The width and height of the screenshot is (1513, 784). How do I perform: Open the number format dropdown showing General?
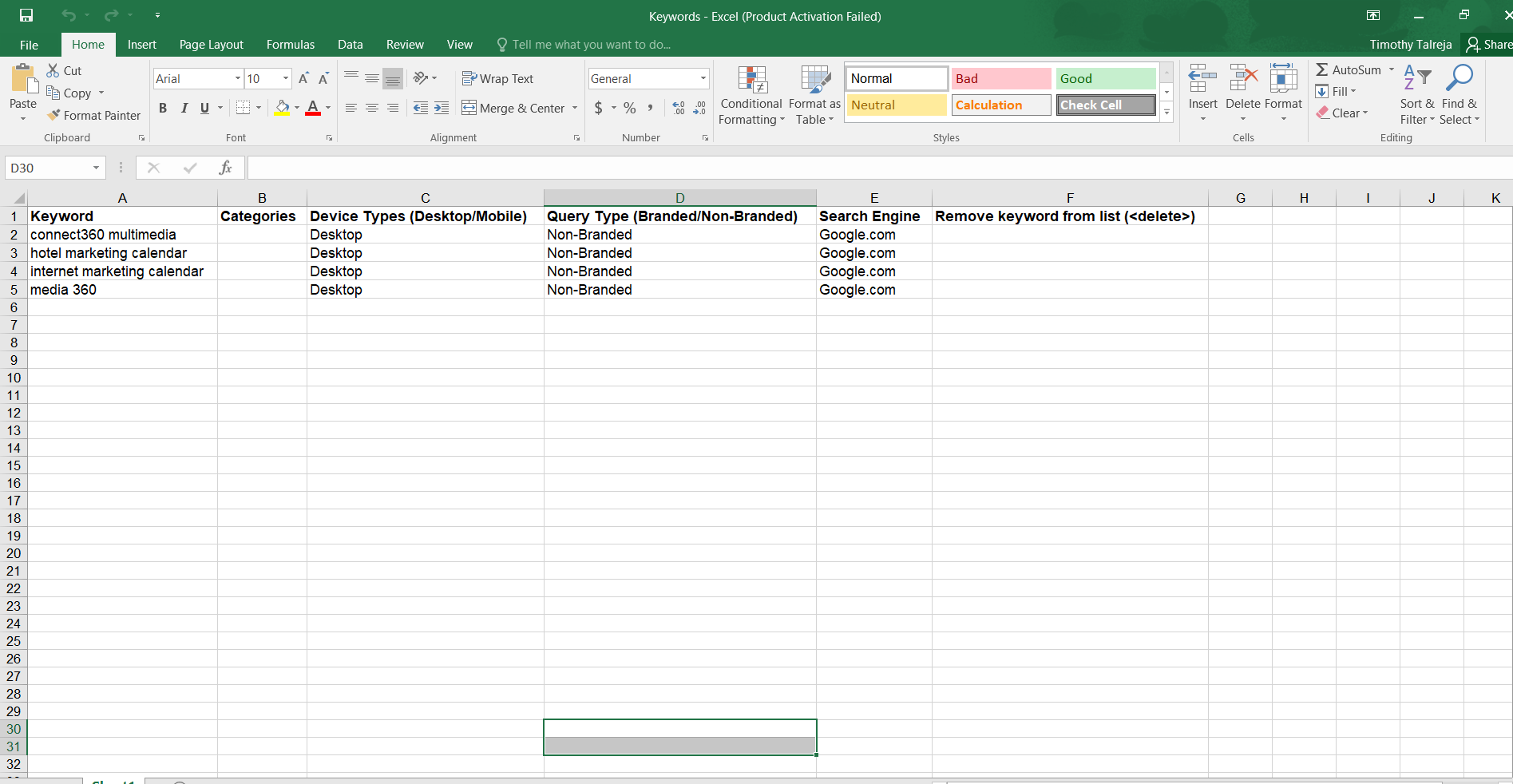click(703, 78)
